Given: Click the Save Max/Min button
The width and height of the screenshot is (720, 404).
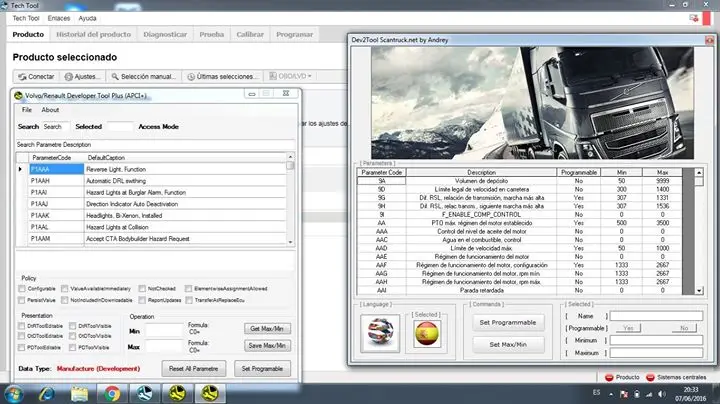Looking at the screenshot, I should [x=267, y=346].
